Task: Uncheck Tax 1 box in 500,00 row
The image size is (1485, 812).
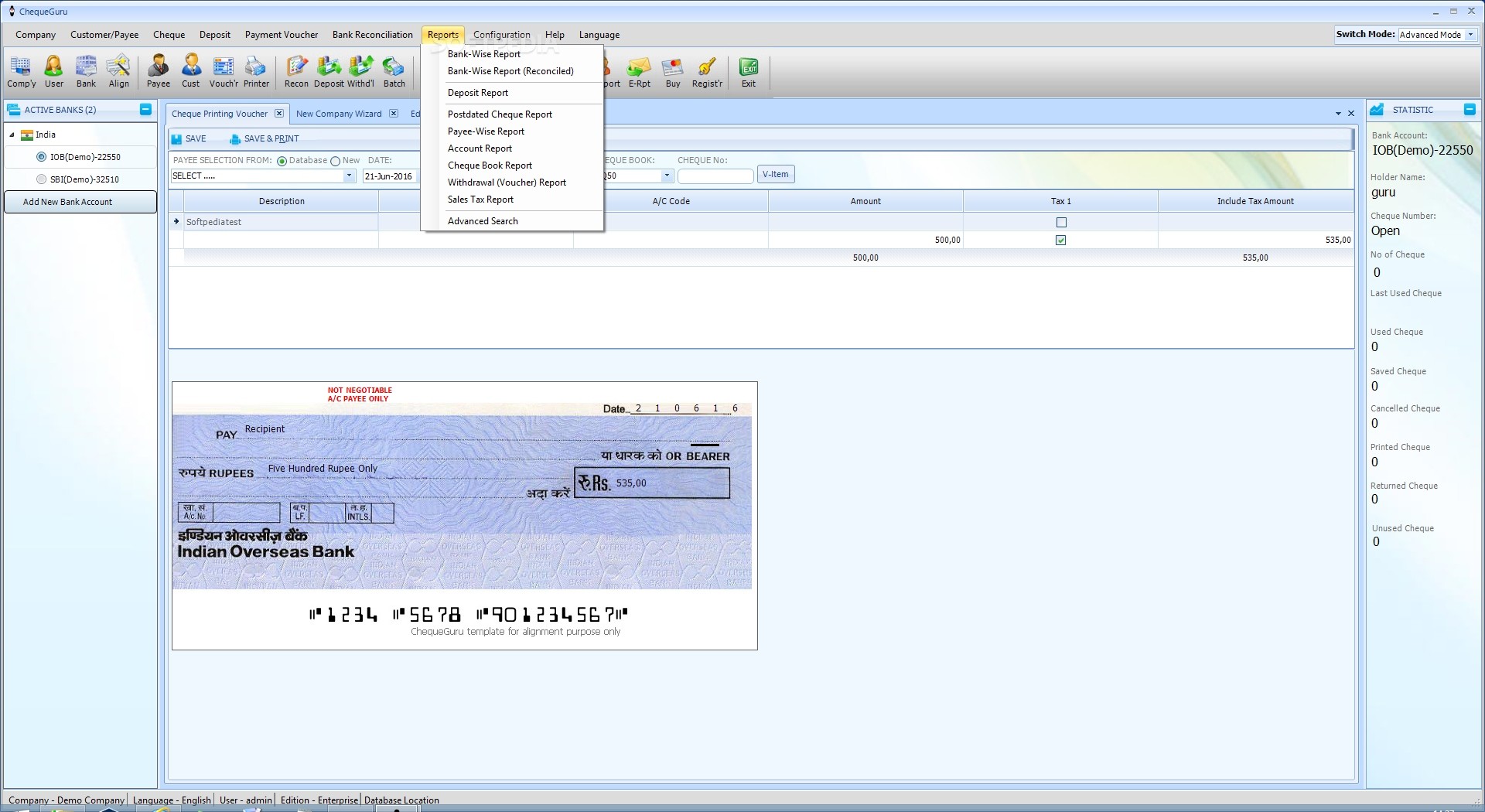Action: click(x=1061, y=241)
